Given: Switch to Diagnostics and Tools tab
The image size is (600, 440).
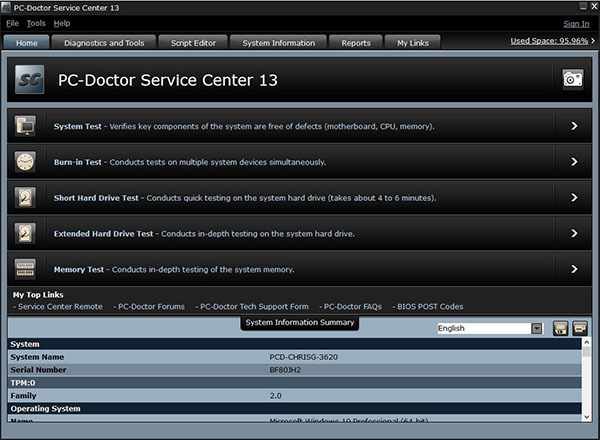Looking at the screenshot, I should click(x=104, y=43).
